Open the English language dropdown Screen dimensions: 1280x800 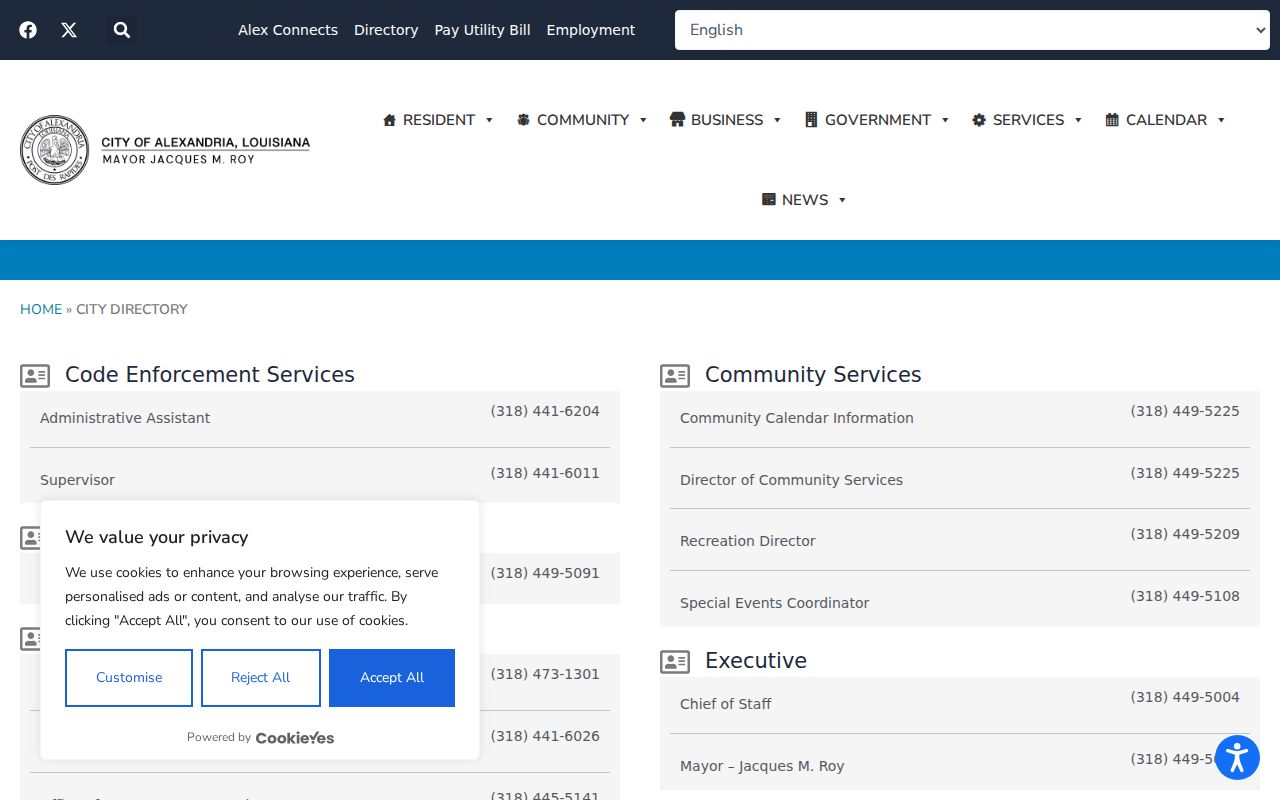[x=972, y=30]
